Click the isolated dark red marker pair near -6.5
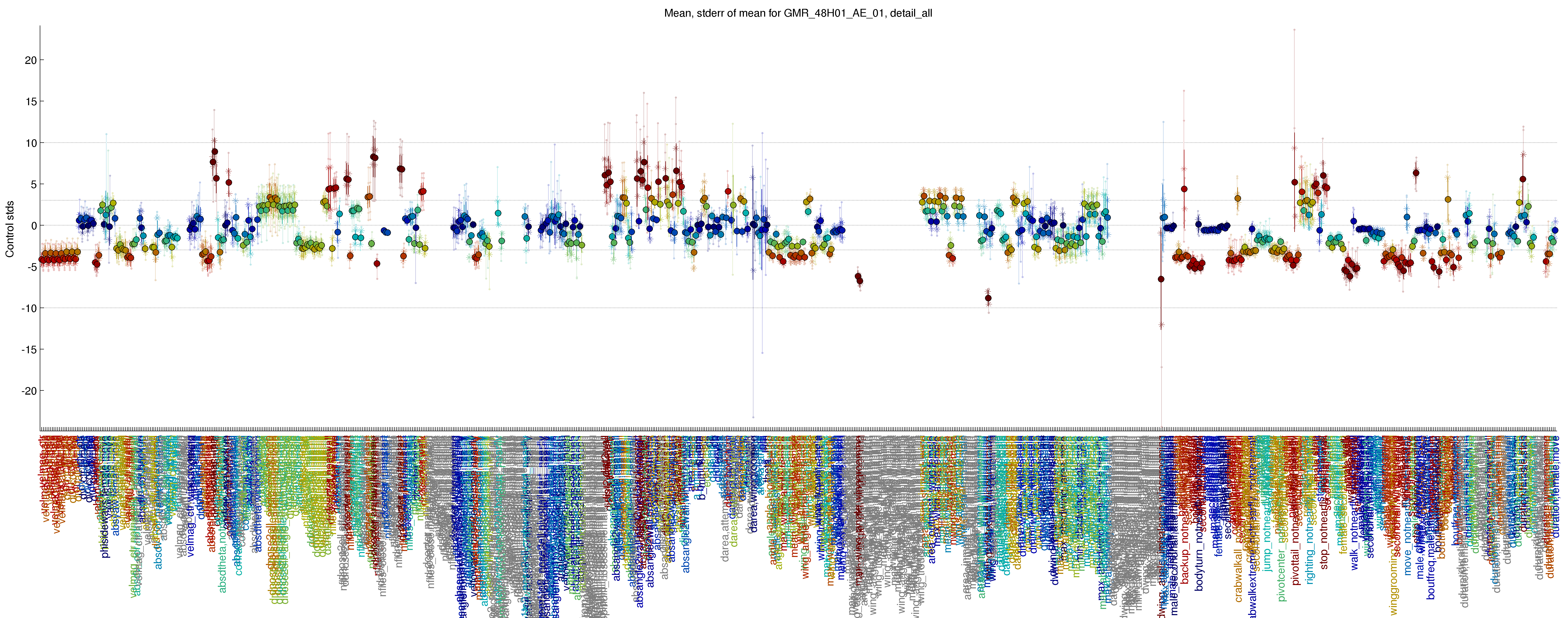This screenshot has width=1568, height=618. coord(859,278)
